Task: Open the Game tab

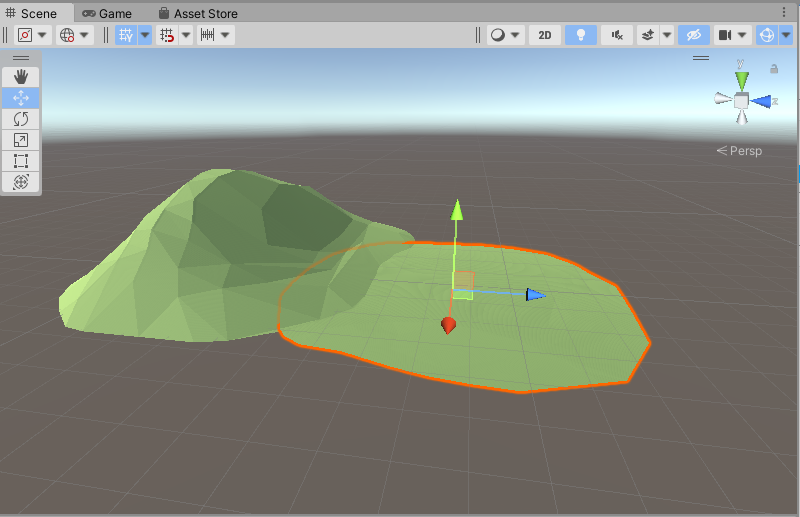Action: pyautogui.click(x=107, y=14)
